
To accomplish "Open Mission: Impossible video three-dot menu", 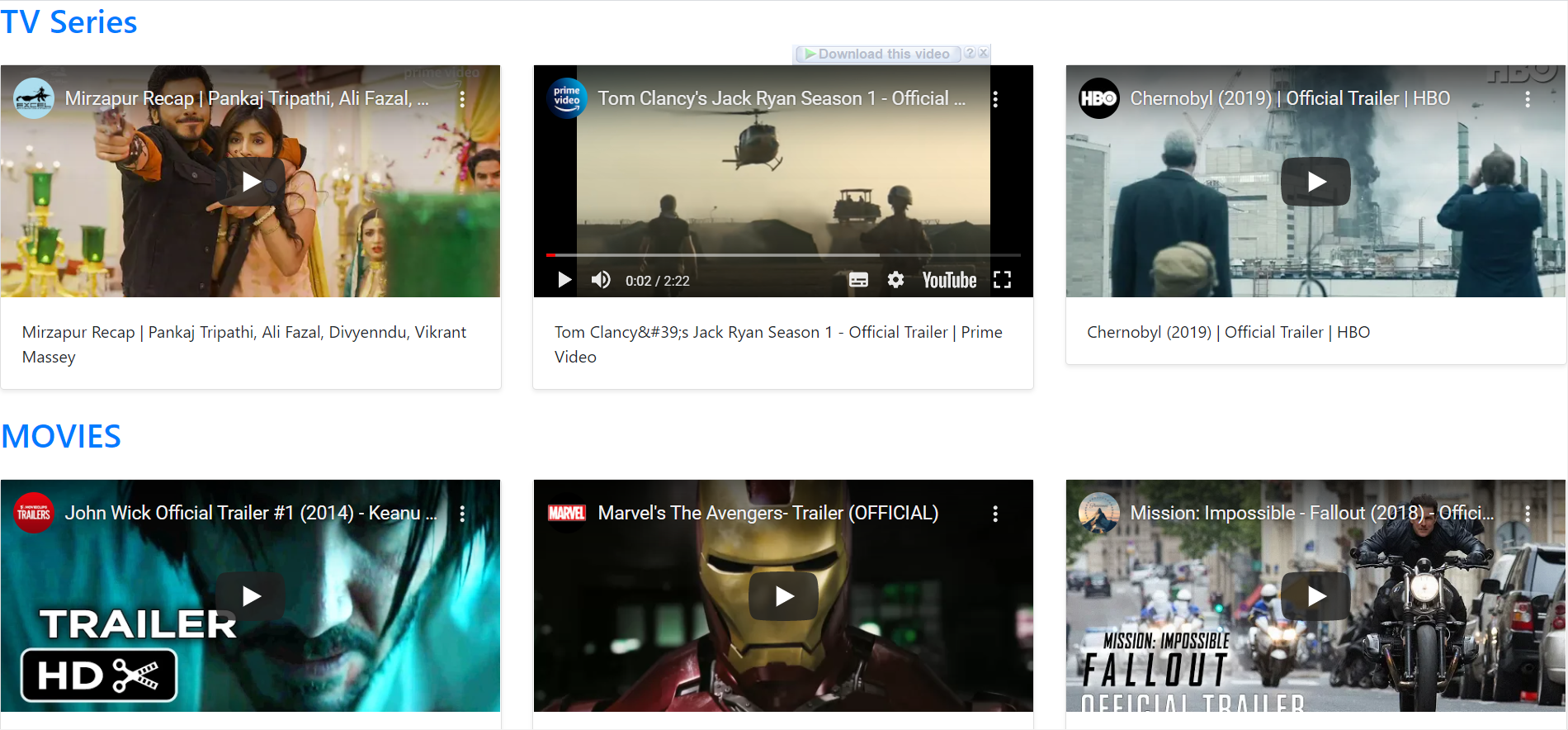I will click(x=1528, y=514).
